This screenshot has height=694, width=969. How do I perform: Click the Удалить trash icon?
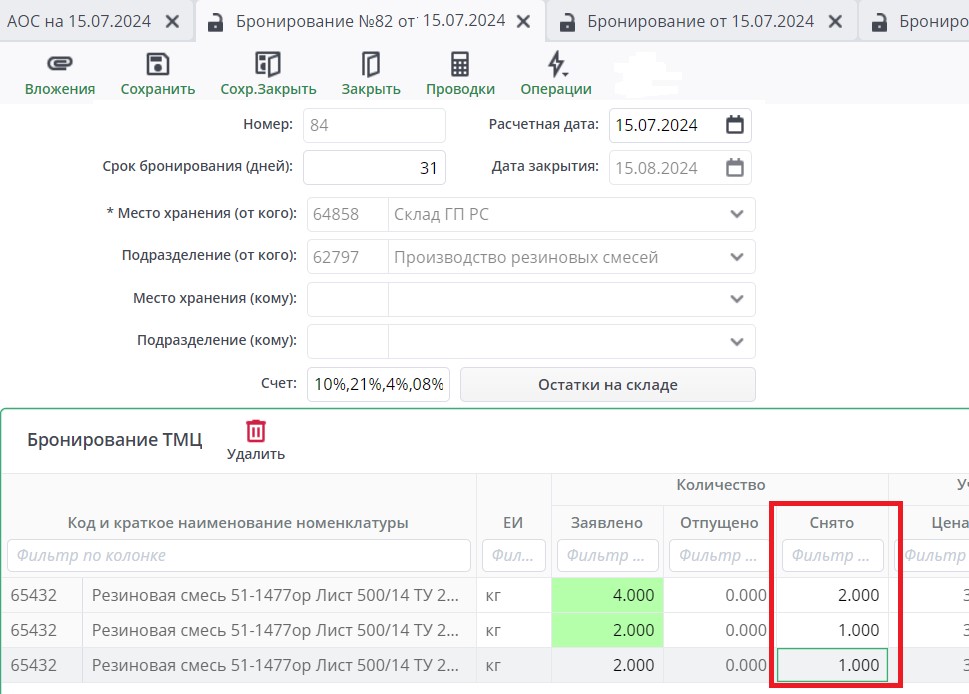[x=256, y=431]
